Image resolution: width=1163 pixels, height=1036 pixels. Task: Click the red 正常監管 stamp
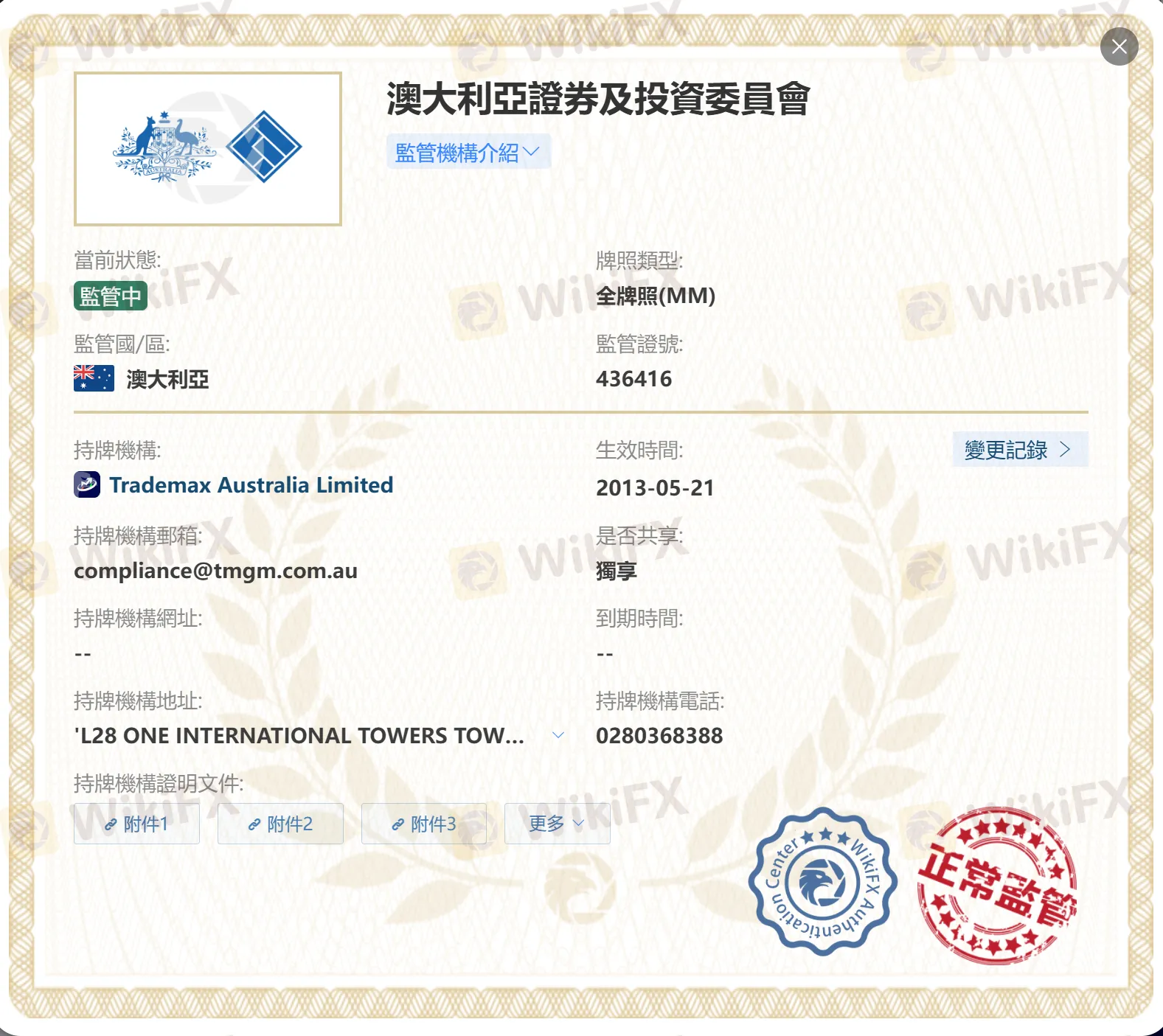(x=997, y=886)
